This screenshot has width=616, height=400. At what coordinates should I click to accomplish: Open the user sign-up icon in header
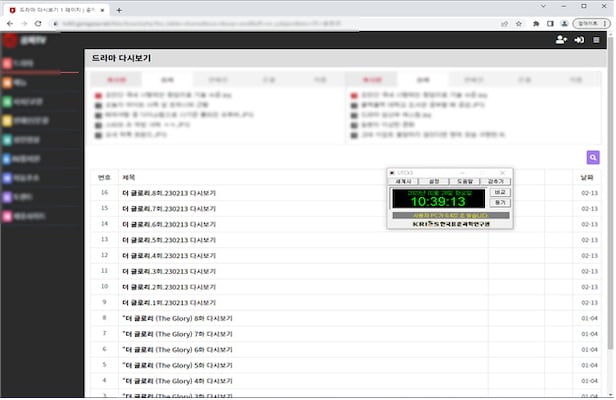pos(560,40)
